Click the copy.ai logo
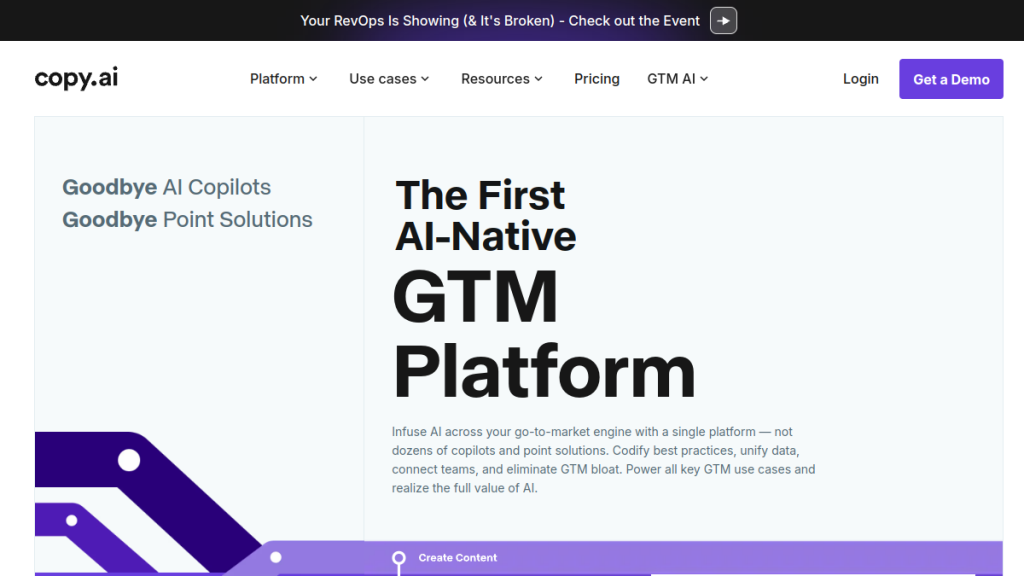 tap(76, 78)
